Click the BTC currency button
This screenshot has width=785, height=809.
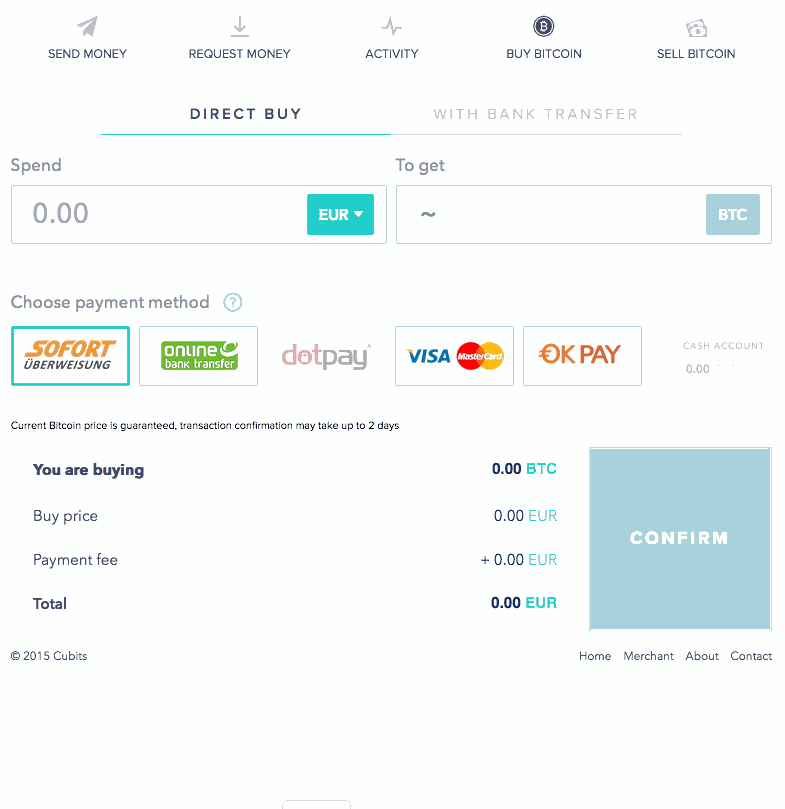(732, 215)
